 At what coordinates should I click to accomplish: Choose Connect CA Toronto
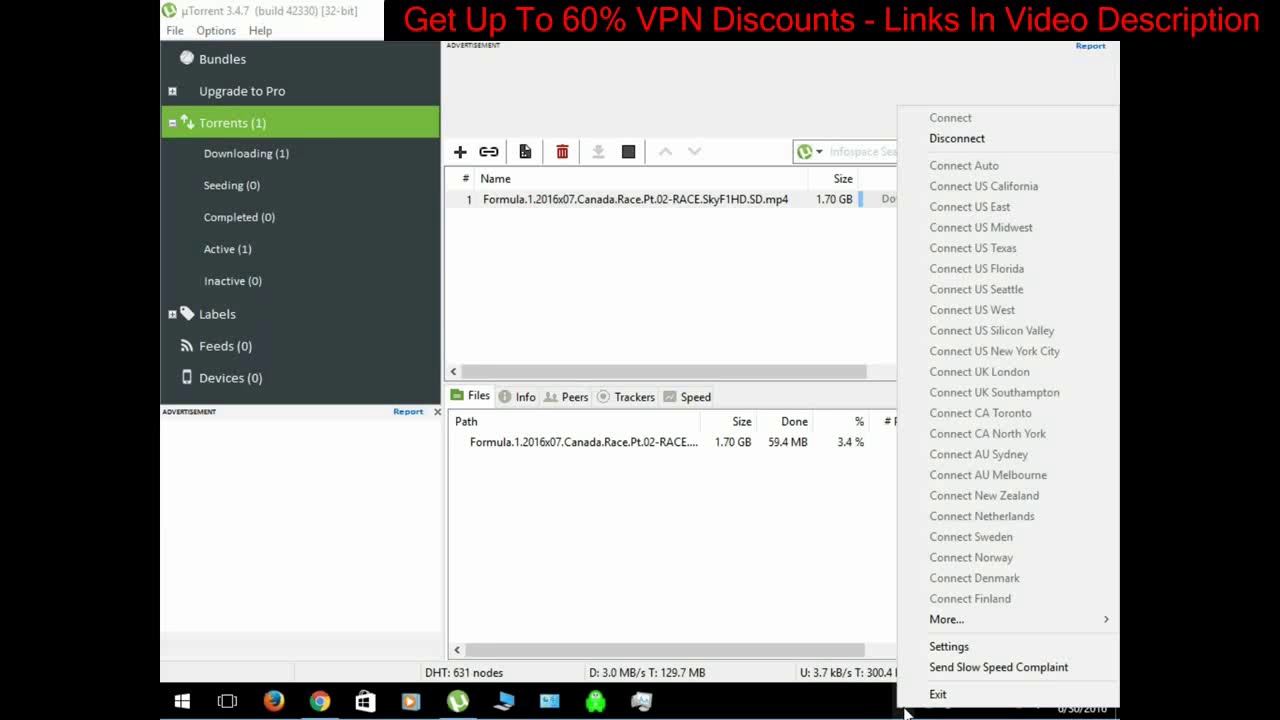[980, 413]
